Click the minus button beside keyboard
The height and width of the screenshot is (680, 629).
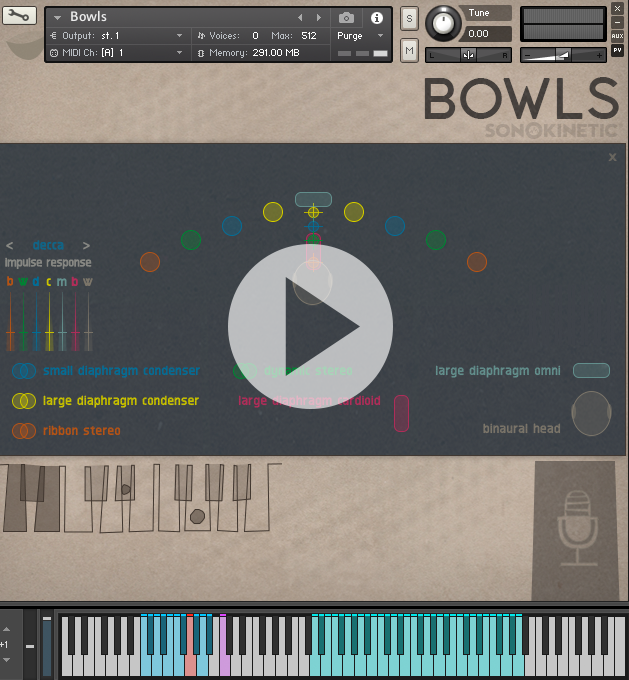(30, 646)
